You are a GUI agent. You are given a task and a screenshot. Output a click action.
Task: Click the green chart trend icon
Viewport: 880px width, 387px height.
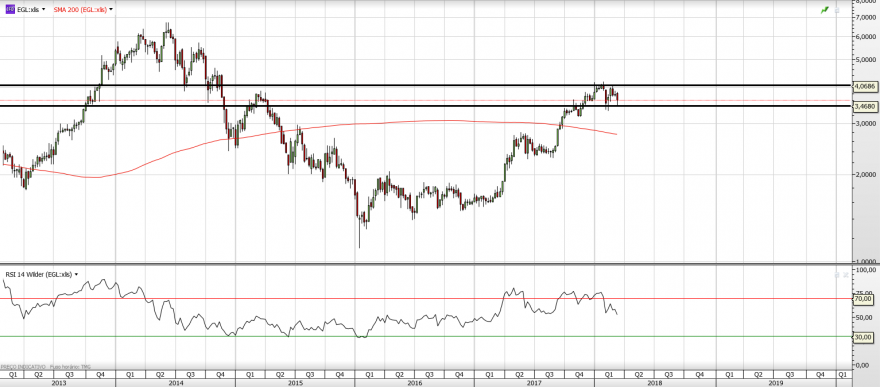pyautogui.click(x=825, y=10)
